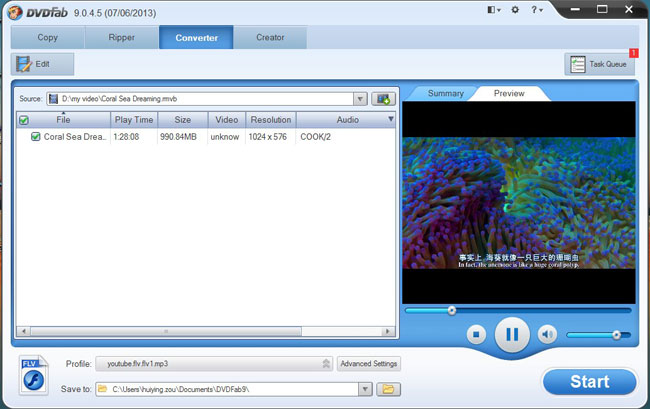The image size is (650, 409).
Task: Uncheck the Coral Sea Drea.. file
Action: click(36, 137)
